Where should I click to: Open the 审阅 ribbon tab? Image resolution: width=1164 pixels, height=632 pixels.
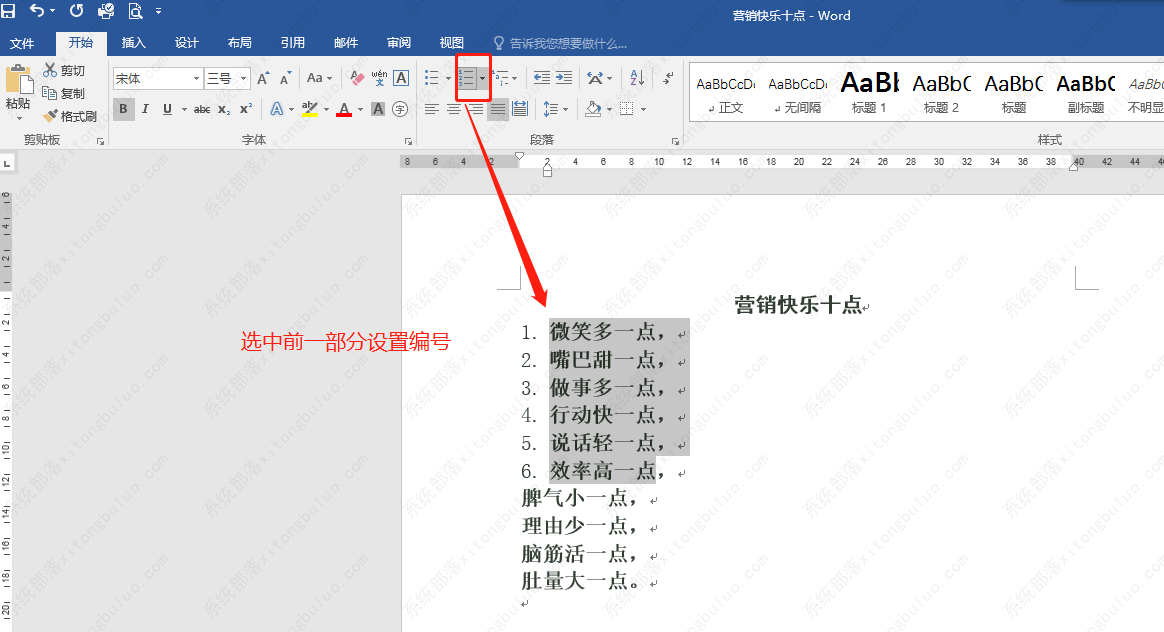398,43
